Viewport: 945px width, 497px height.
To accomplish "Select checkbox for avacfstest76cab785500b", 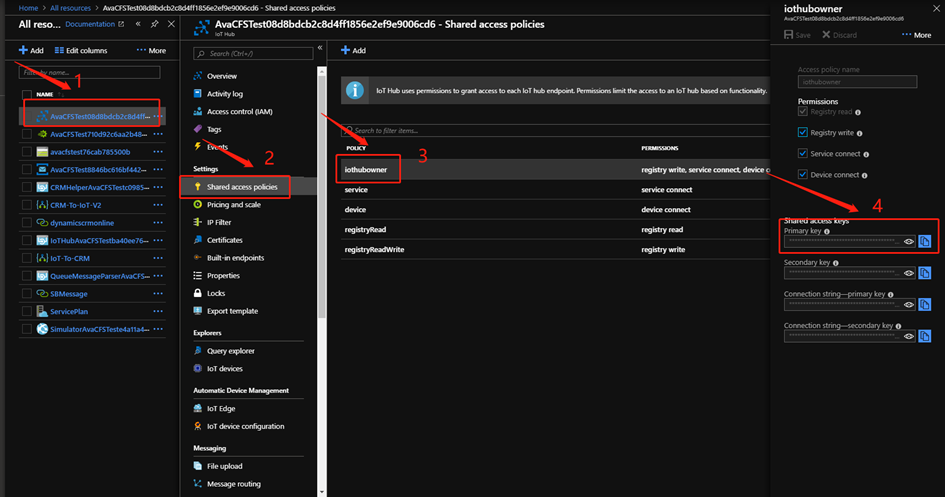I will tap(27, 152).
